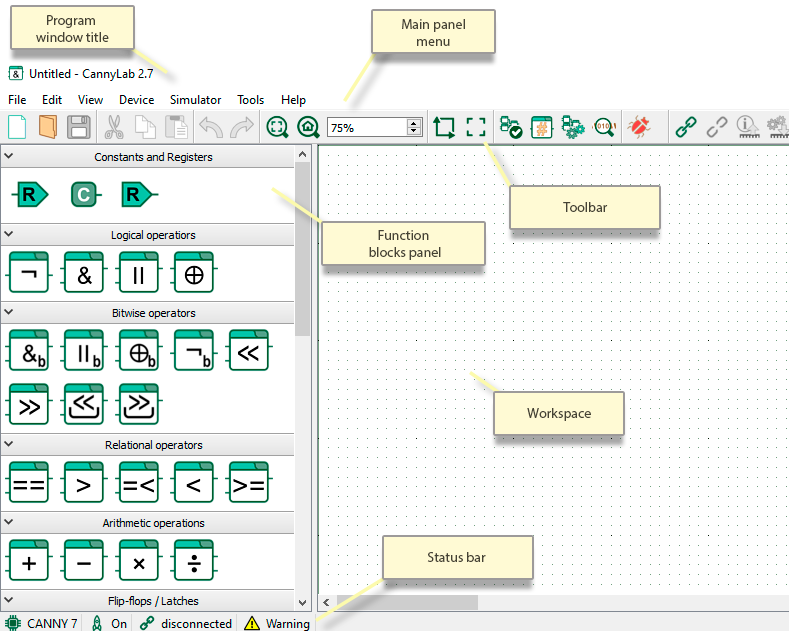Collapse the Relational operators section
This screenshot has height=631, width=789.
click(9, 444)
